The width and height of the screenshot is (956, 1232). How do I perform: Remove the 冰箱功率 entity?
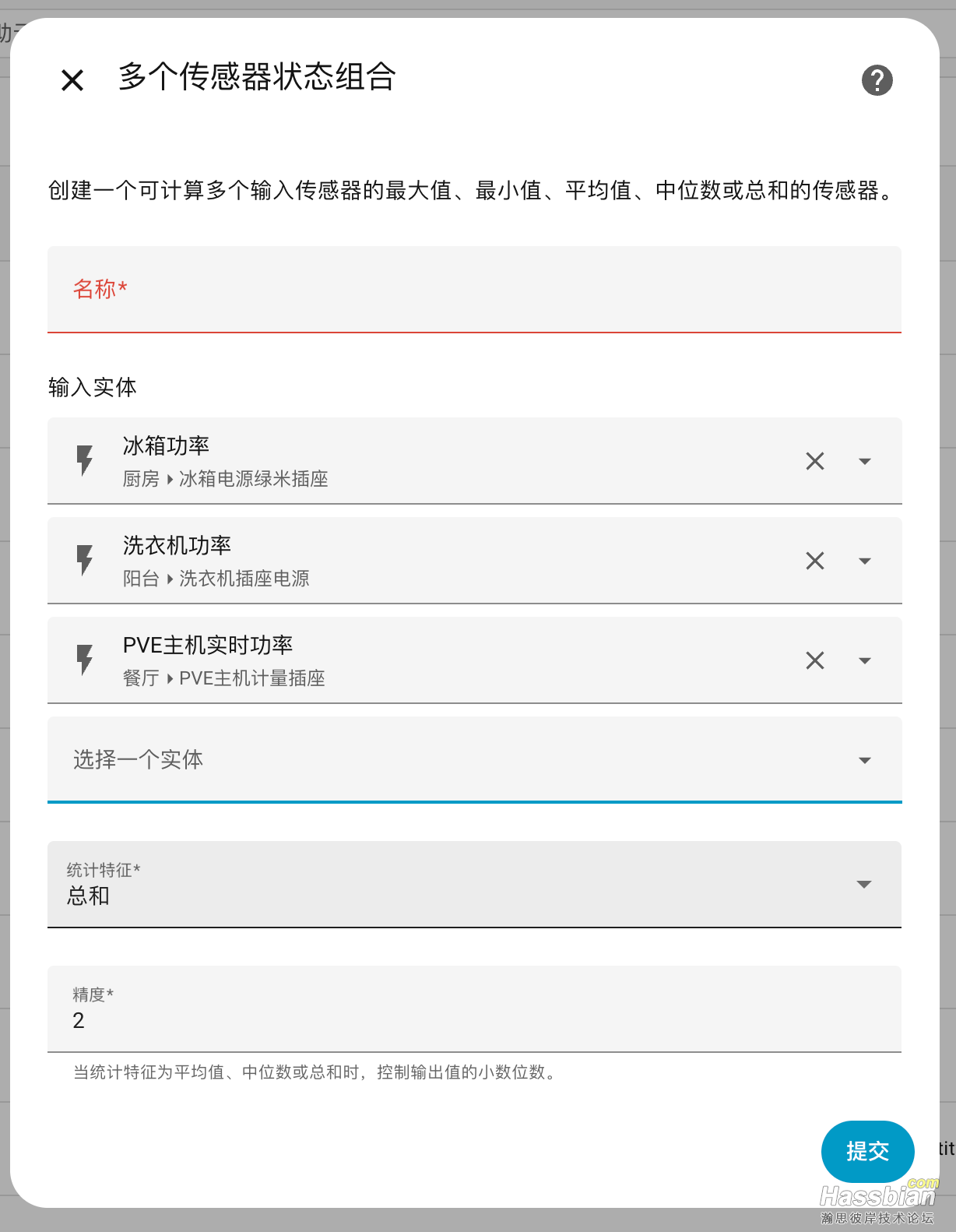tap(815, 461)
